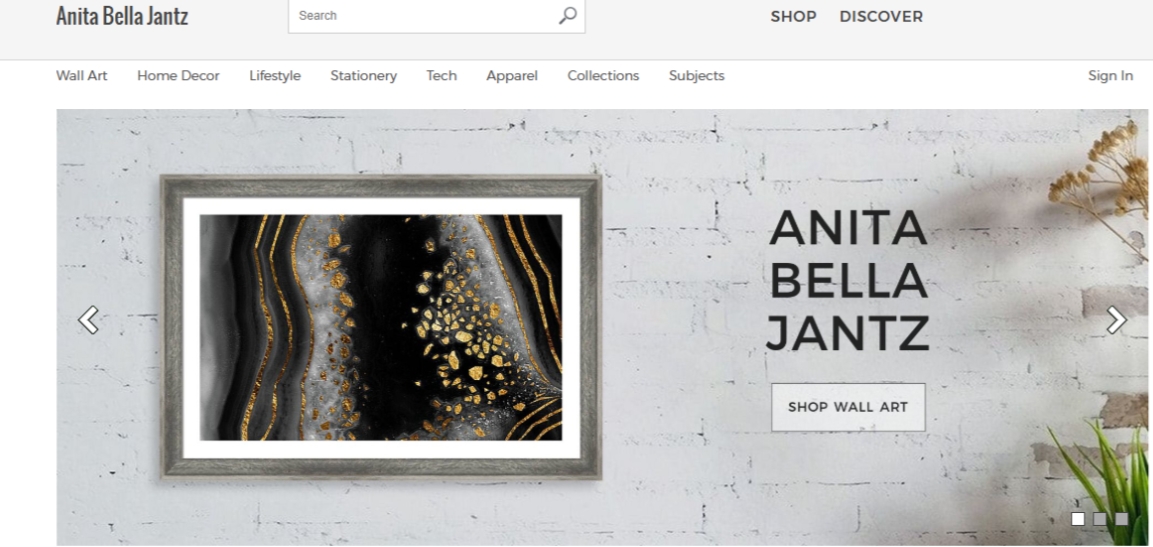Browse the Collections menu item
1153x547 pixels.
[x=603, y=76]
